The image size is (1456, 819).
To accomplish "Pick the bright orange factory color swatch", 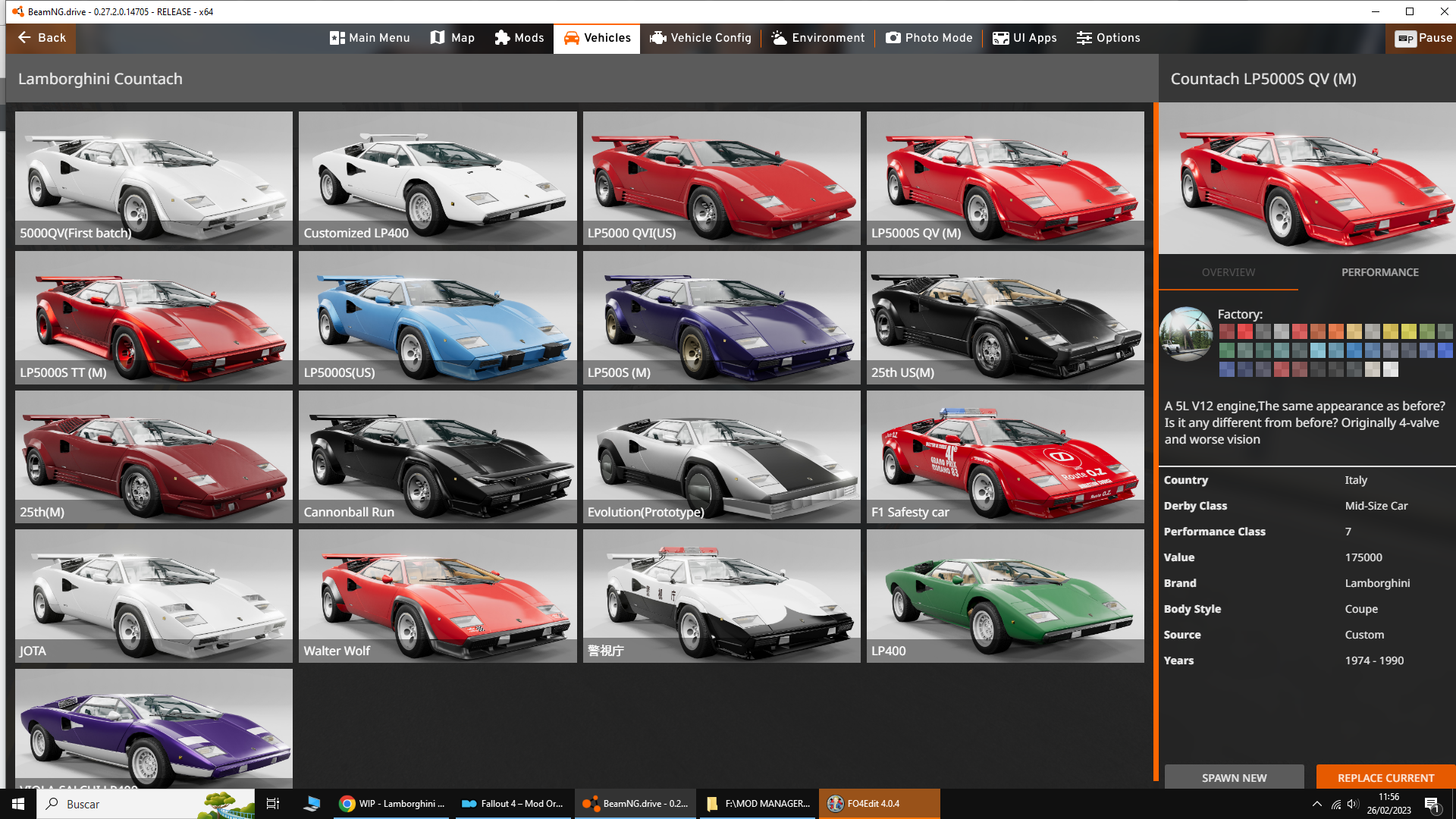I will (x=1336, y=331).
